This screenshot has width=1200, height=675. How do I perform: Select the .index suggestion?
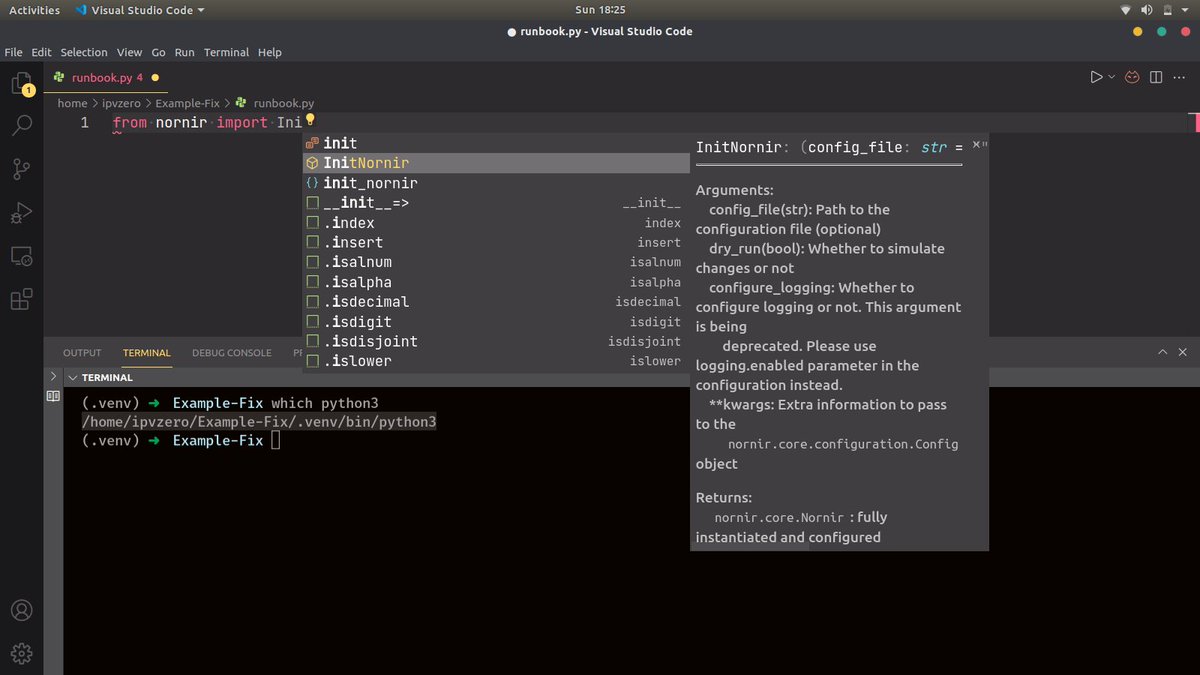(x=496, y=223)
